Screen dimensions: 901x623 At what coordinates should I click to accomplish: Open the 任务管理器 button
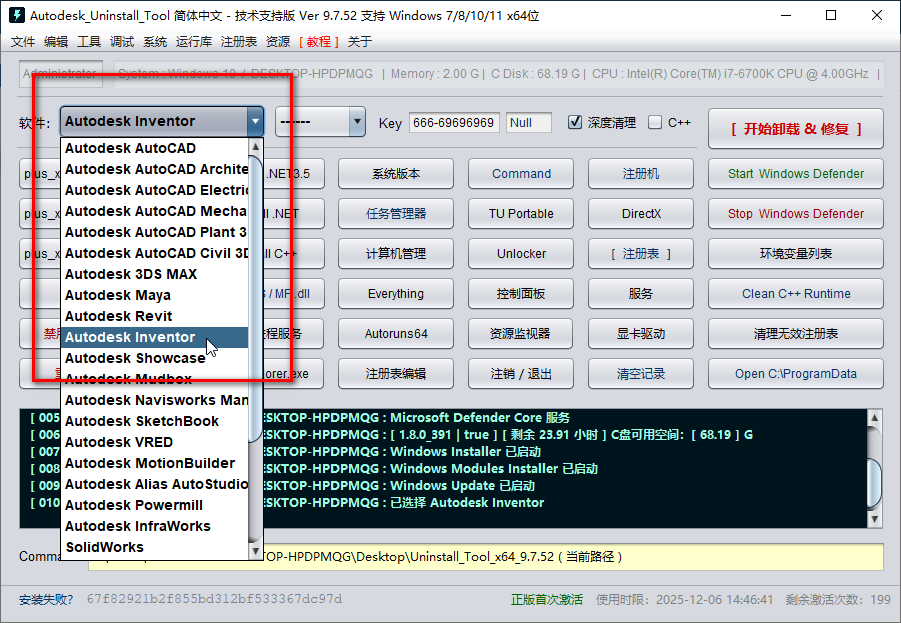click(x=396, y=214)
